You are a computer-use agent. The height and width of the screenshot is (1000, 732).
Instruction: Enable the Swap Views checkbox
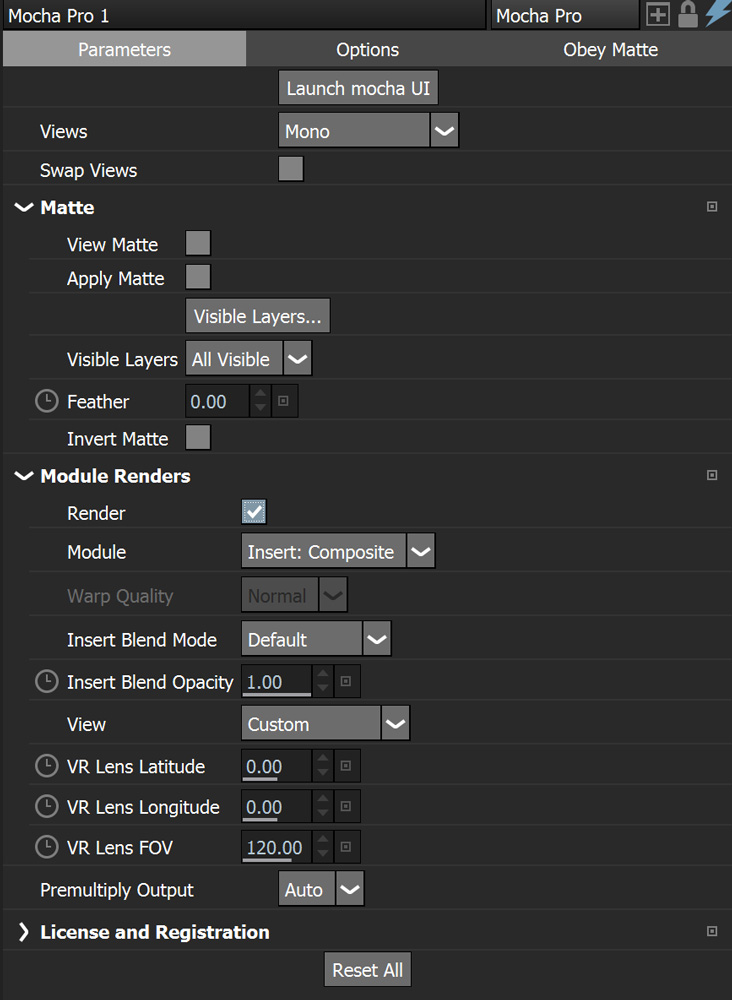pos(291,170)
